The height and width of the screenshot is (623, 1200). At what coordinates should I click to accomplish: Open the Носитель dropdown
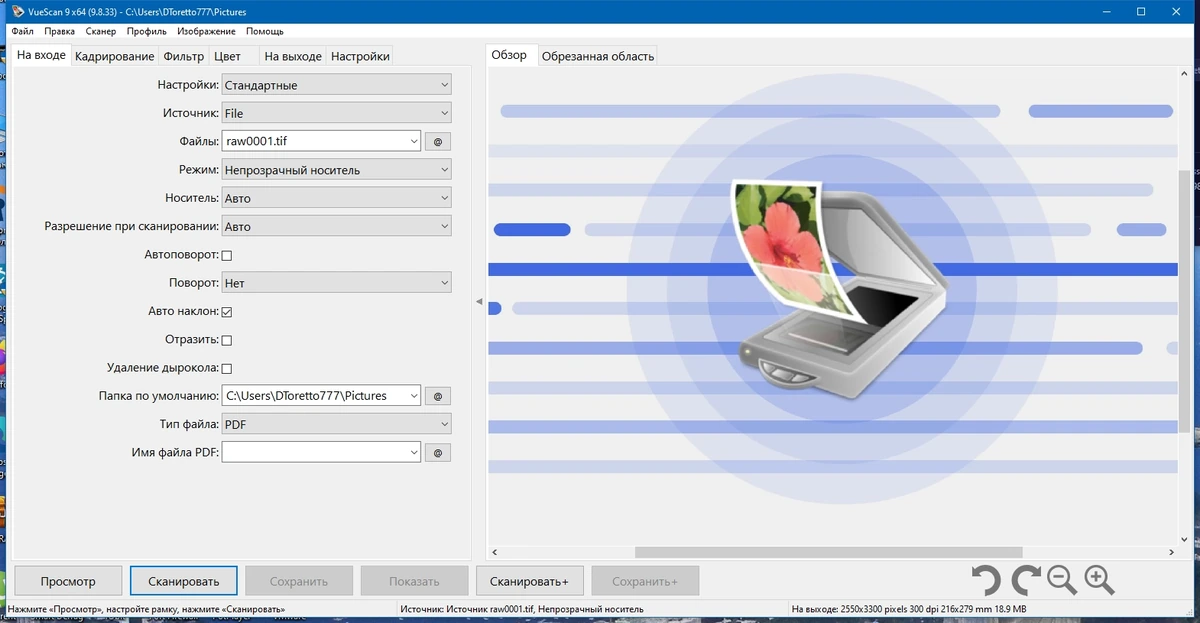click(x=336, y=198)
